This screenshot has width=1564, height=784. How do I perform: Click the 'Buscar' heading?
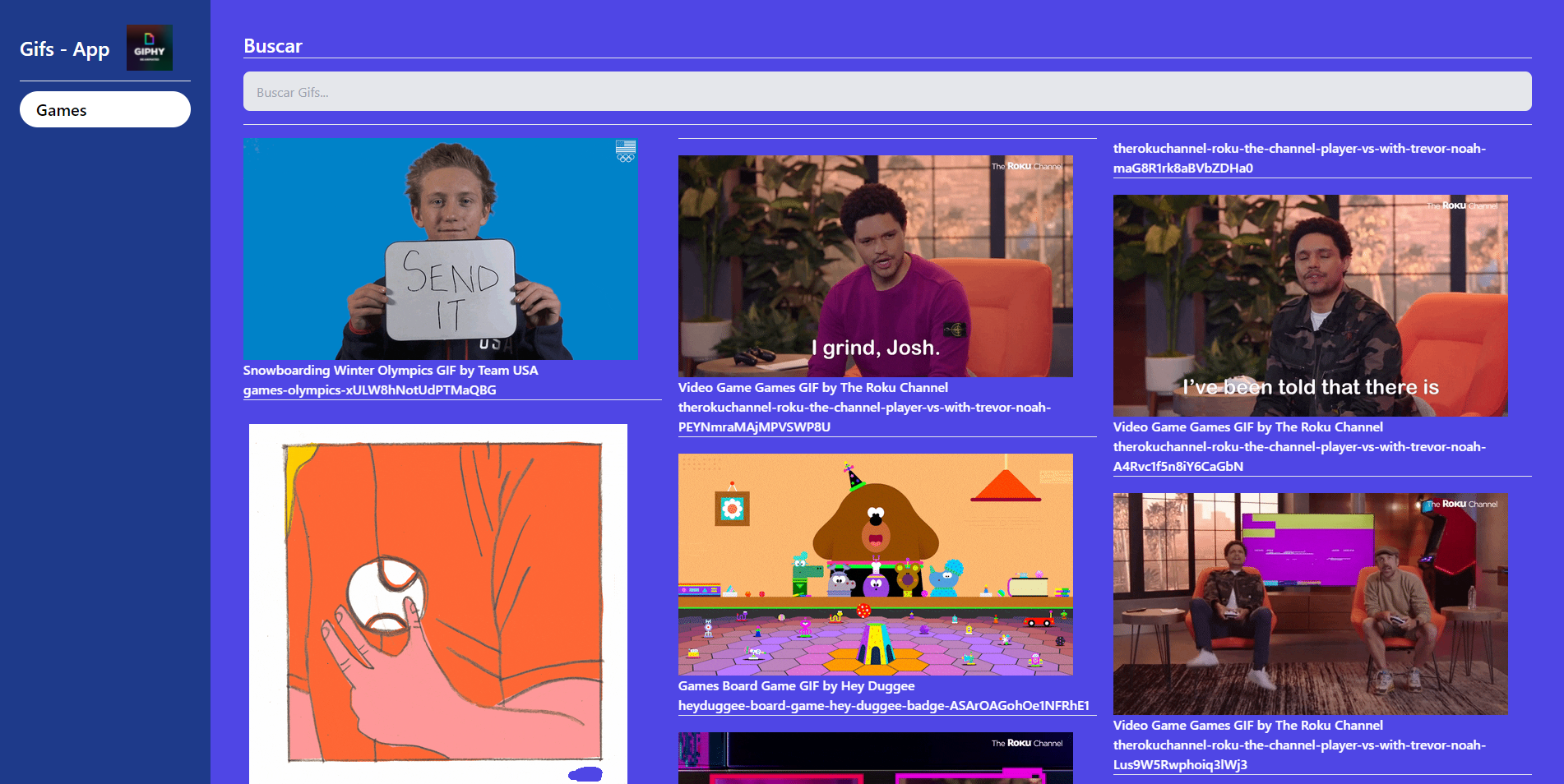[273, 46]
